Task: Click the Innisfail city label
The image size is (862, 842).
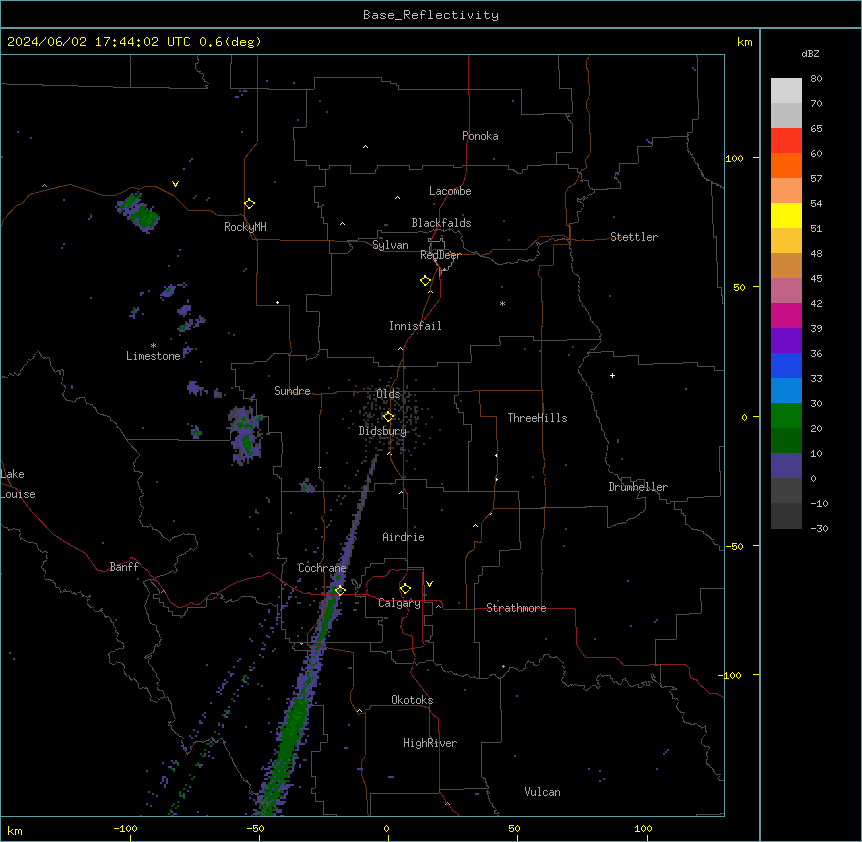Action: click(415, 326)
